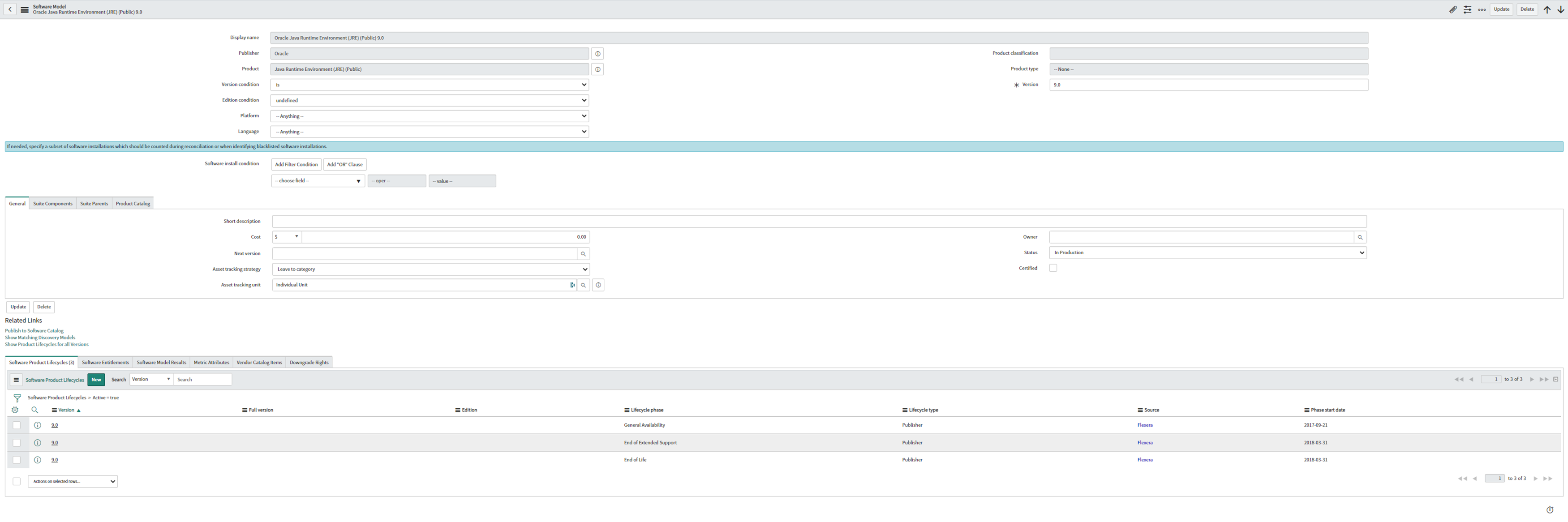Preview the Publisher record (info icon)
The image size is (1568, 522).
(598, 54)
